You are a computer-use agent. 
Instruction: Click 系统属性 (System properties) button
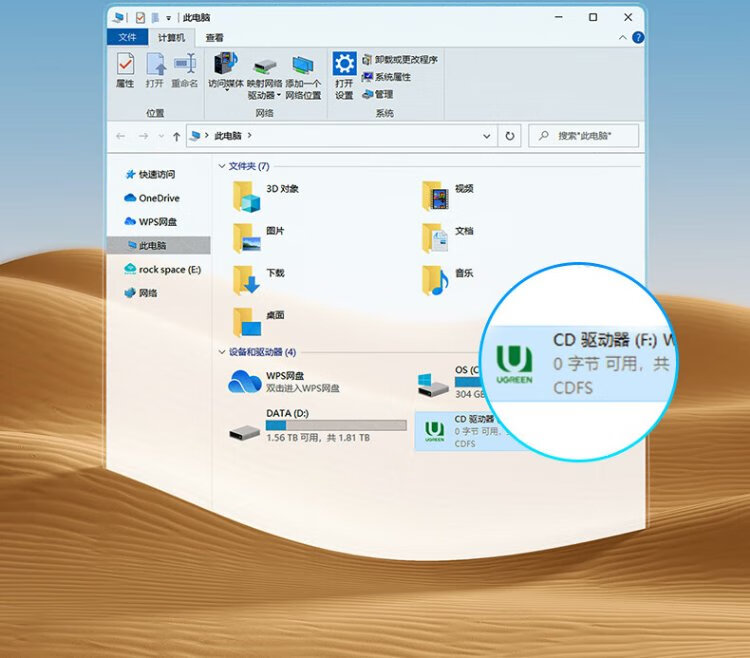point(392,77)
